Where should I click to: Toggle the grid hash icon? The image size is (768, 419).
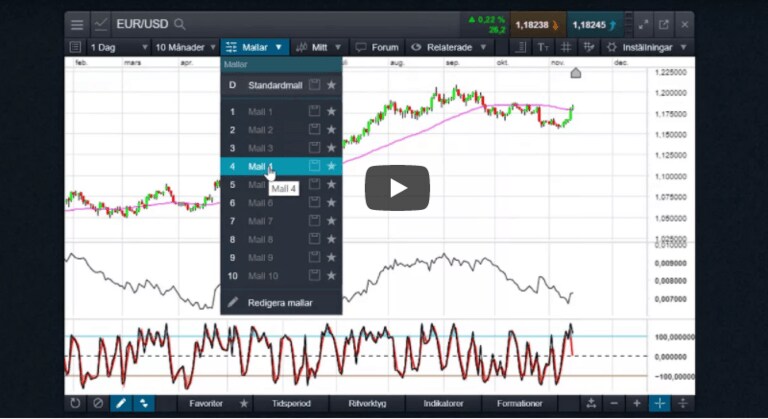click(566, 47)
